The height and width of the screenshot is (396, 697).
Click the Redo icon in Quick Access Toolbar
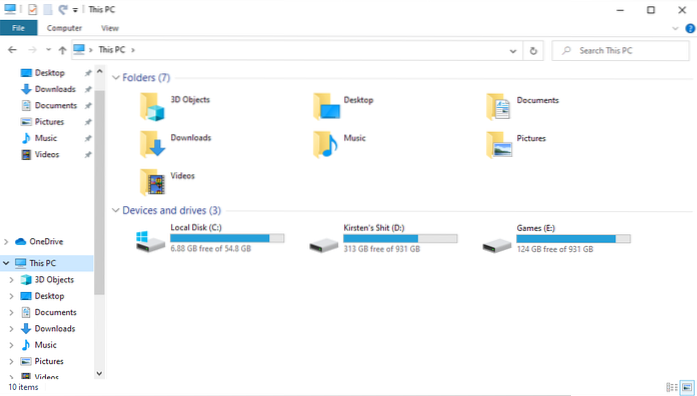click(63, 9)
